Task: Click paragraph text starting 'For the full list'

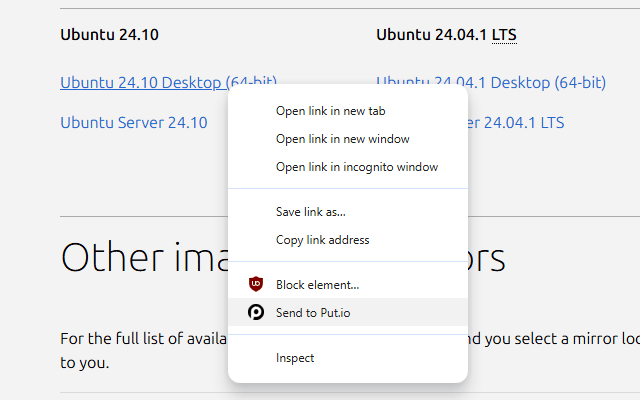Action: 140,339
